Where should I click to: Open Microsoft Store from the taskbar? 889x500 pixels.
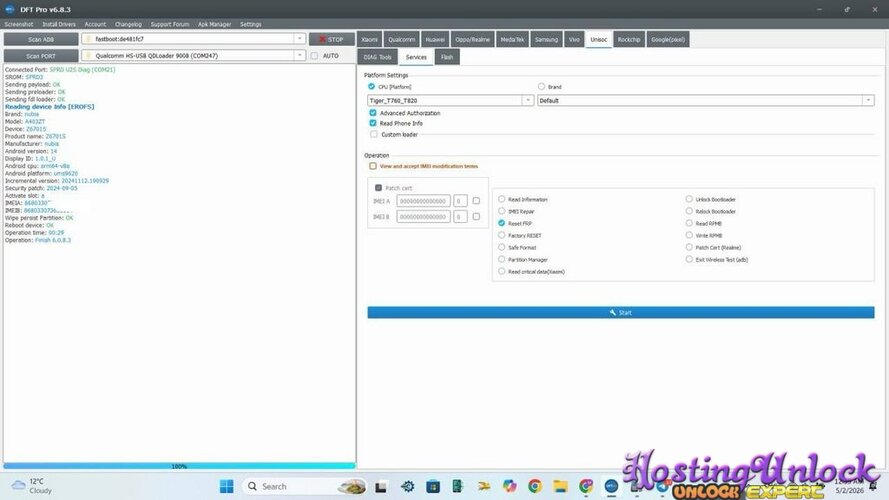click(433, 486)
